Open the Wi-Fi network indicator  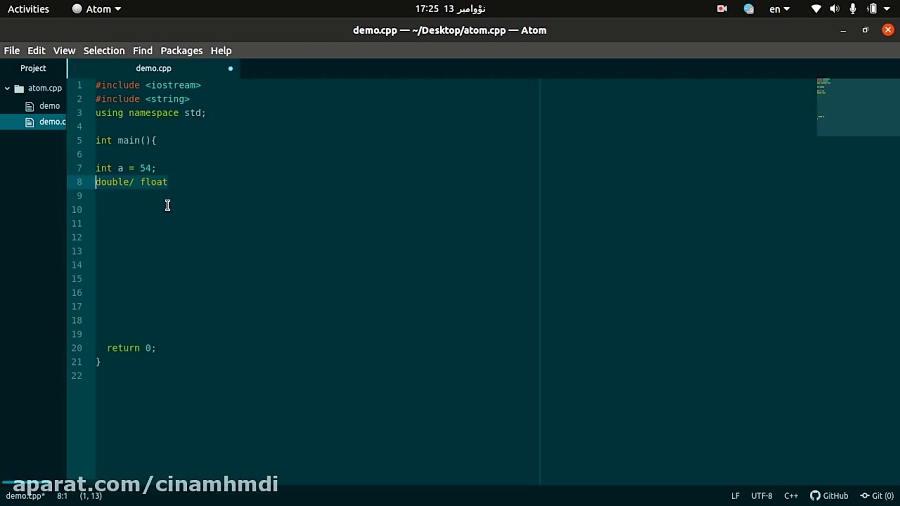pos(816,9)
